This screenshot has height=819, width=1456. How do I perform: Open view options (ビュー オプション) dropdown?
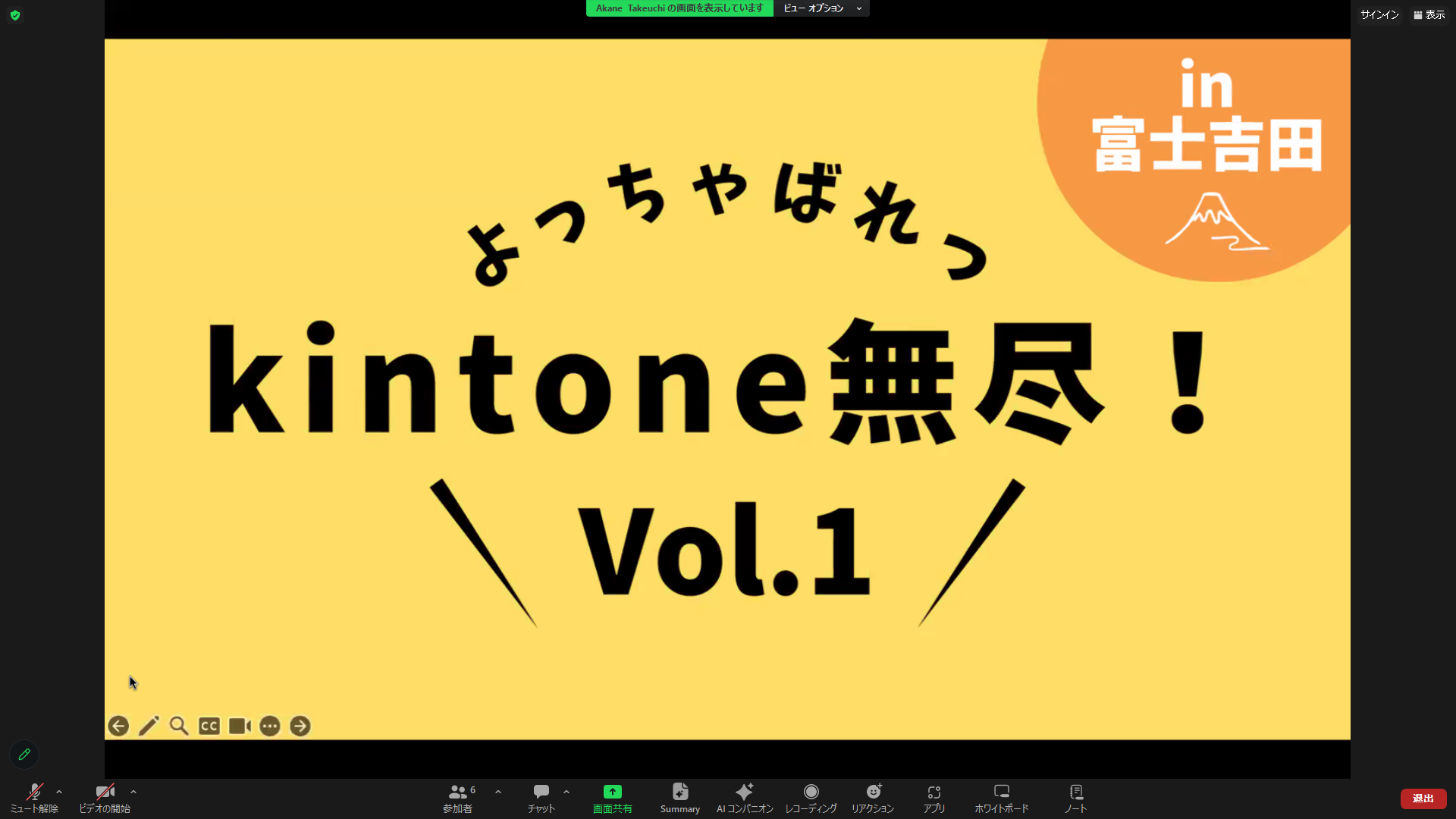click(822, 8)
